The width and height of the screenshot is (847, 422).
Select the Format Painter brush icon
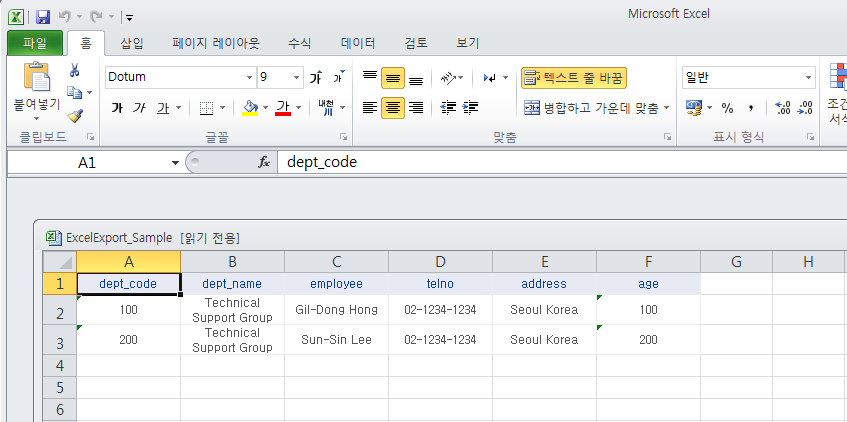[75, 115]
